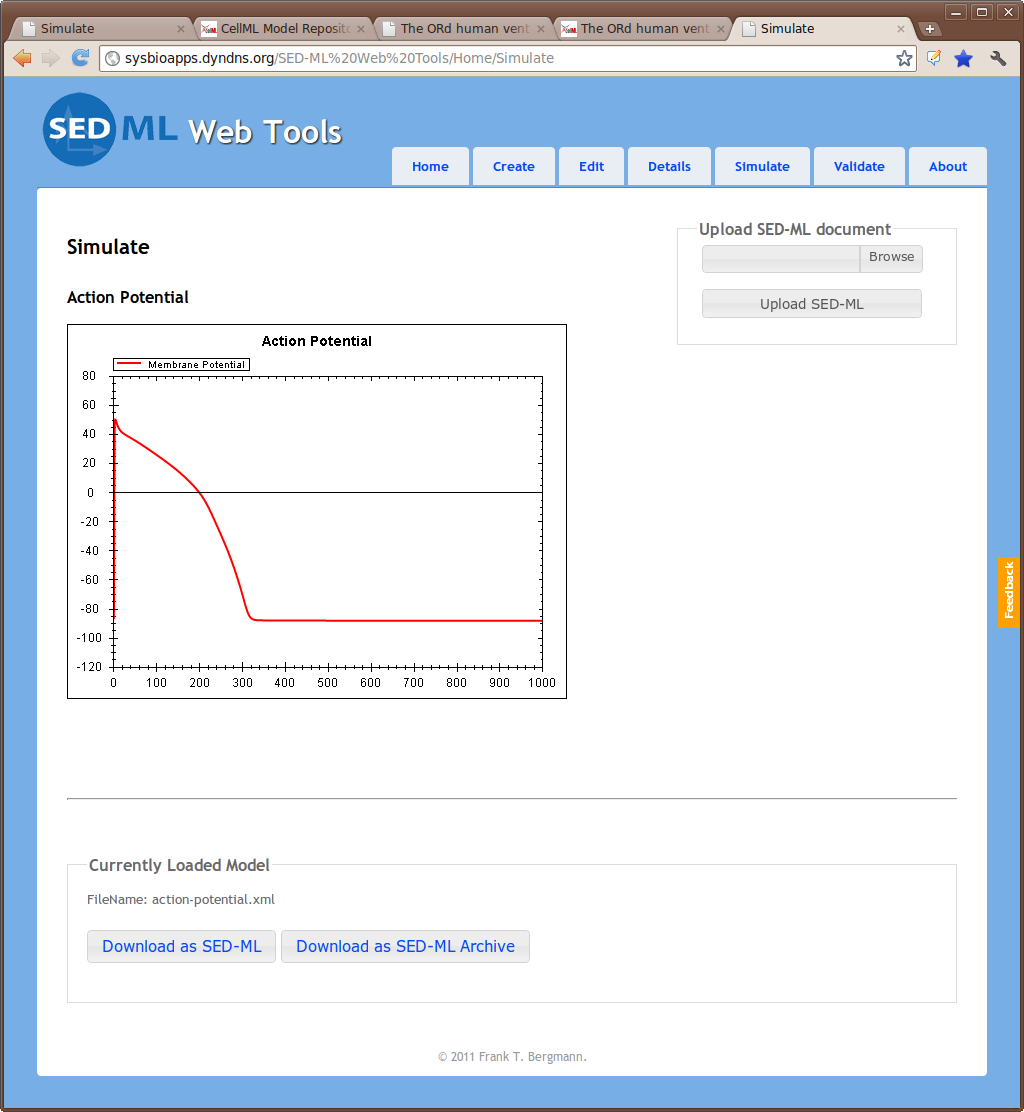Select the About navigation tab
This screenshot has height=1112, width=1024.
click(947, 167)
